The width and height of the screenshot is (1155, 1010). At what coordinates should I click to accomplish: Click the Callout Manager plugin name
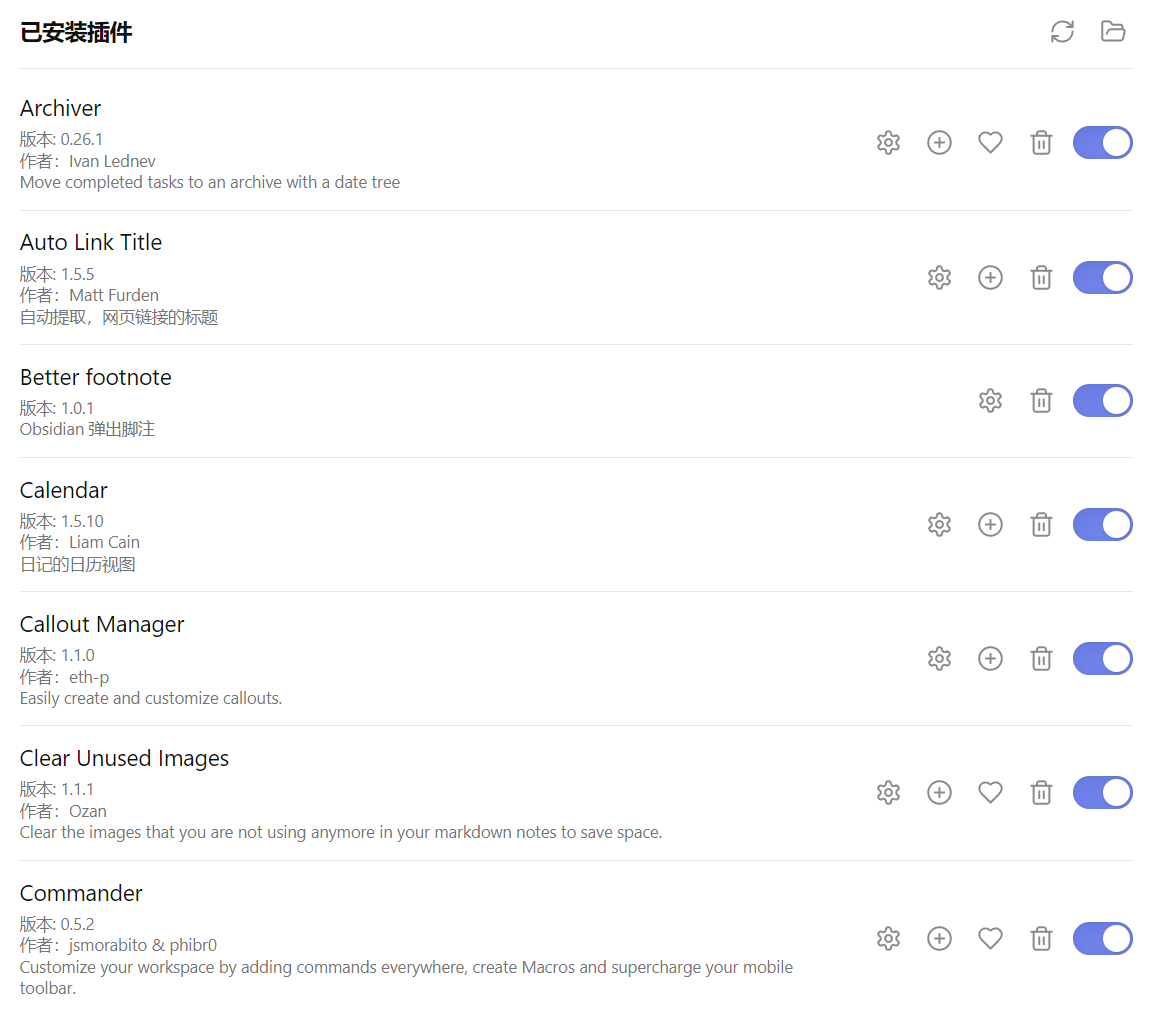(x=102, y=625)
